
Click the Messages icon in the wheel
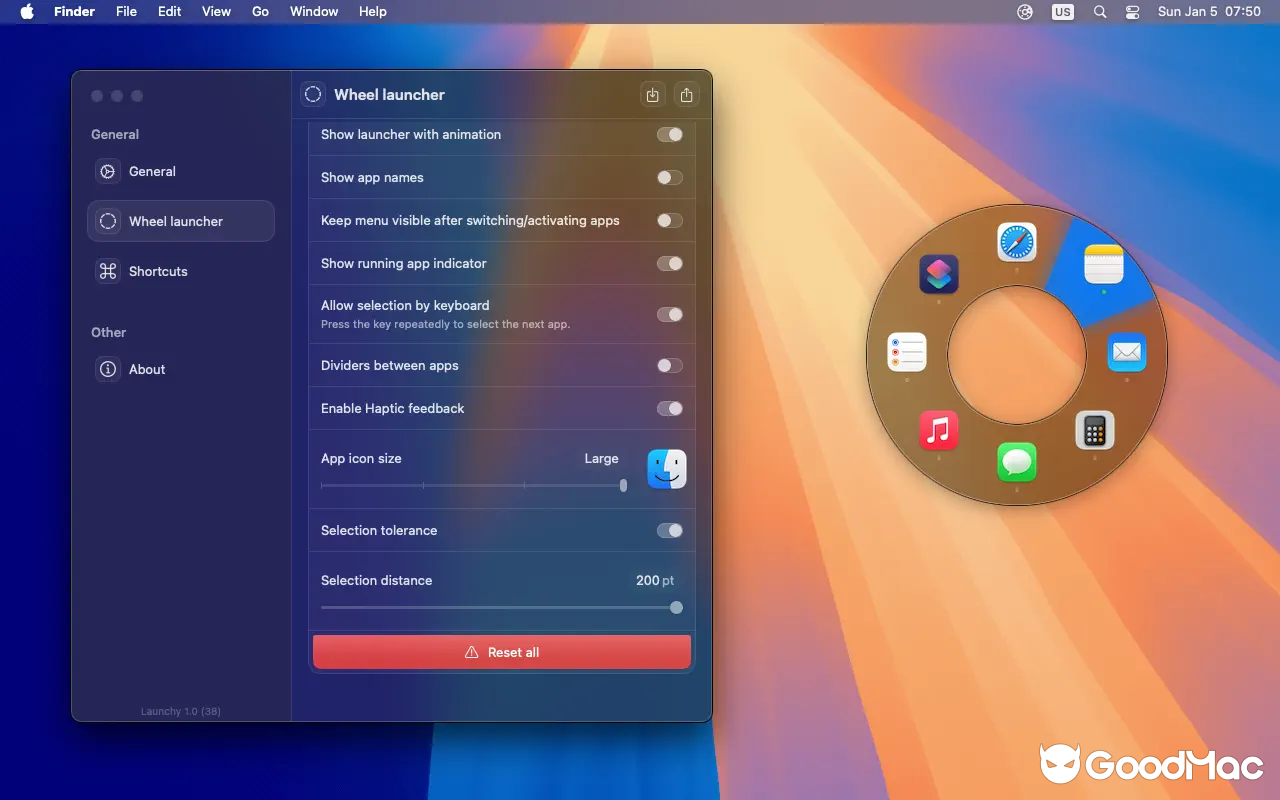(x=1017, y=462)
